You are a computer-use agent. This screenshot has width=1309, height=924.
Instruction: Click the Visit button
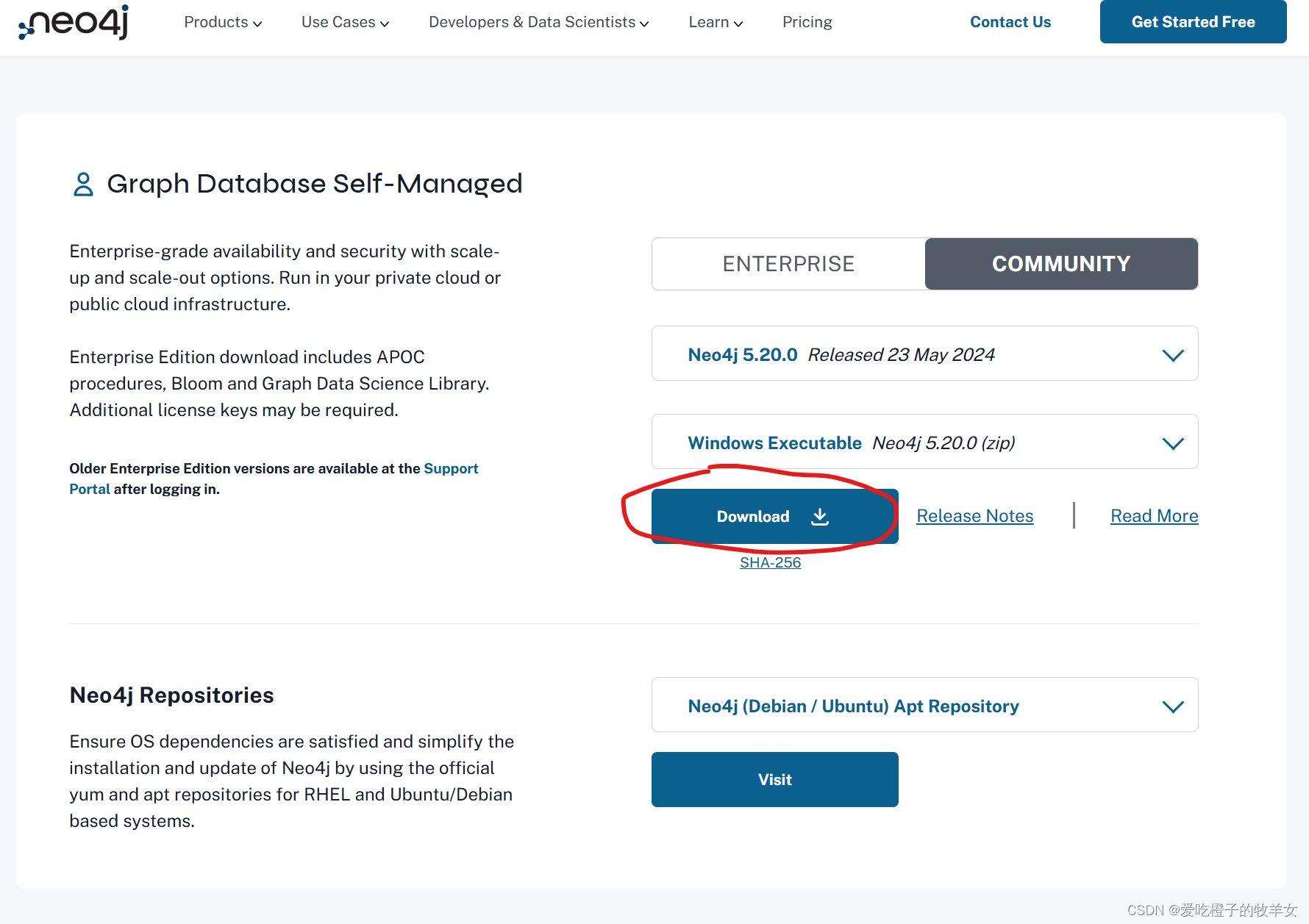click(774, 779)
